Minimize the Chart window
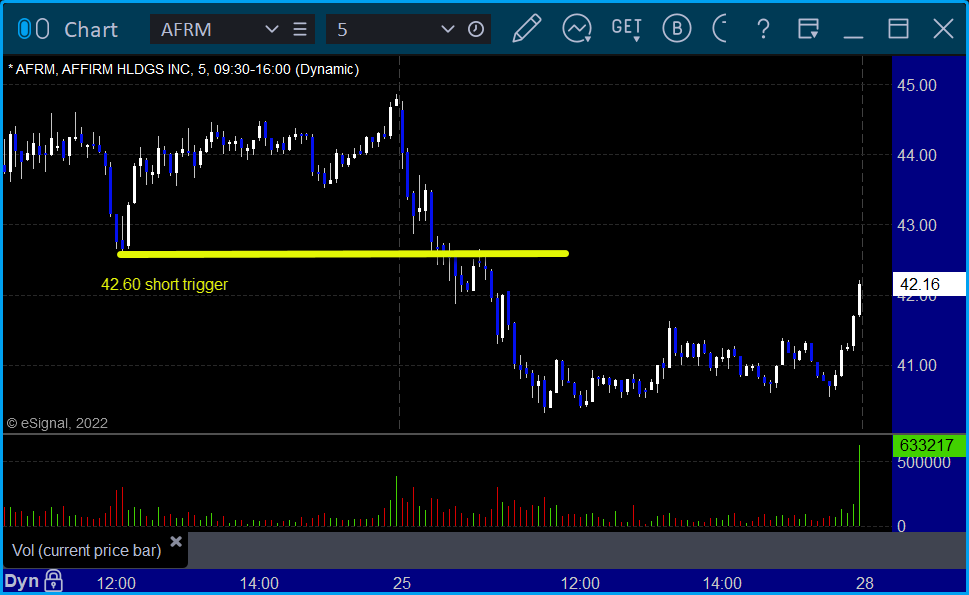Screen dimensions: 969x595 [x=853, y=36]
